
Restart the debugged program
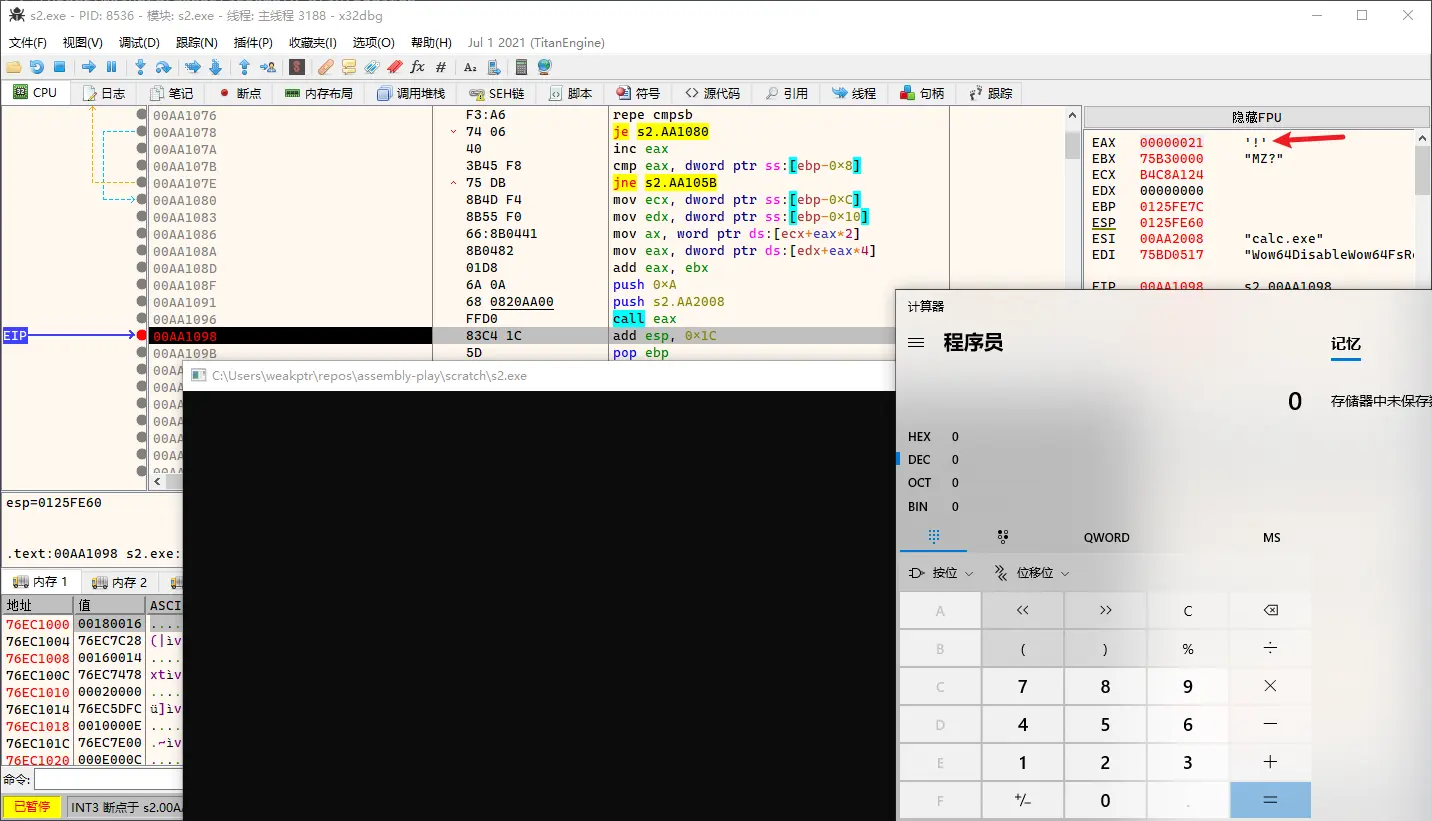[36, 67]
